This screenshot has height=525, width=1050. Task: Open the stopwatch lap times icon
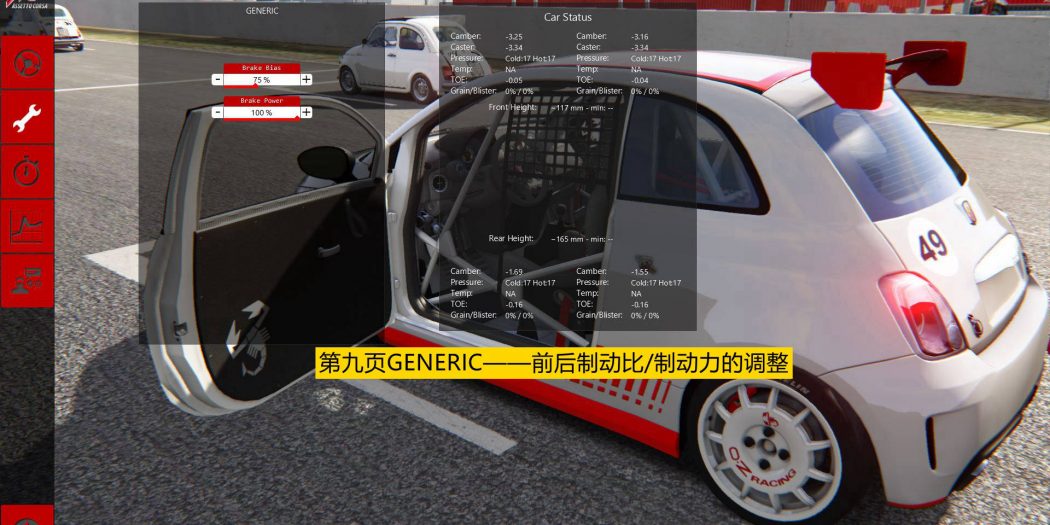coord(27,171)
